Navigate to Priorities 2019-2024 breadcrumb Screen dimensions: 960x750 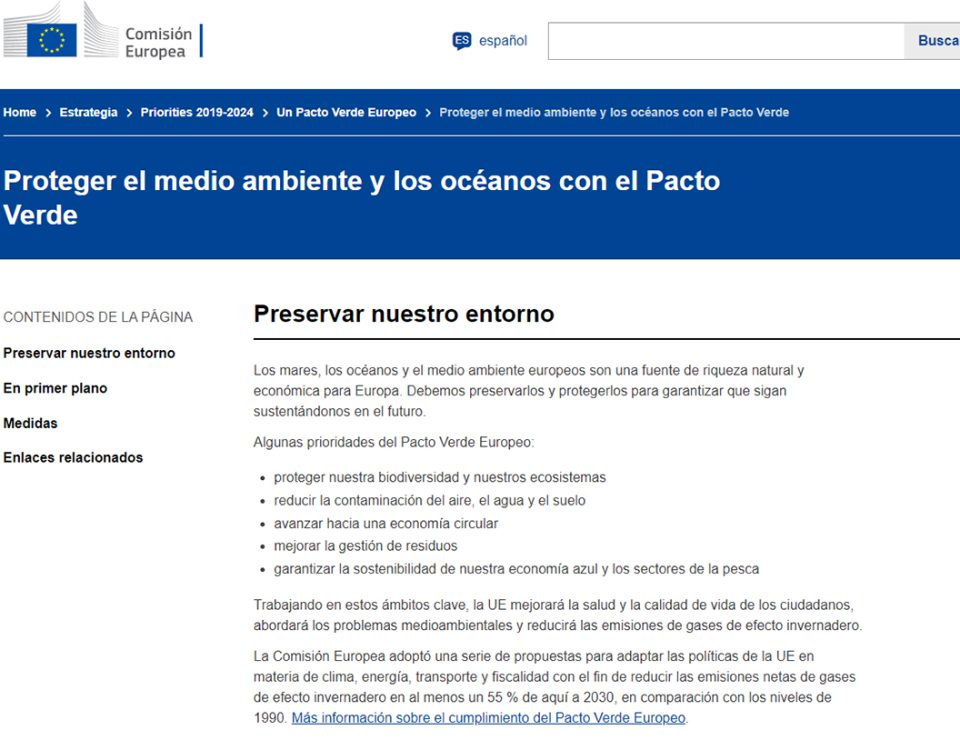click(x=196, y=113)
